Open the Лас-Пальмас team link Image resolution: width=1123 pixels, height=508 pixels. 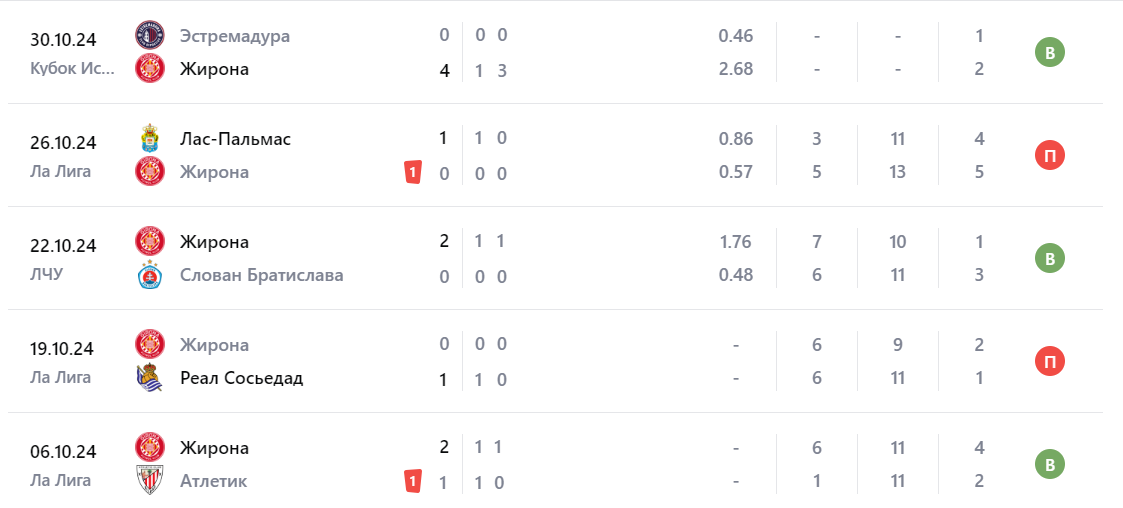click(235, 139)
